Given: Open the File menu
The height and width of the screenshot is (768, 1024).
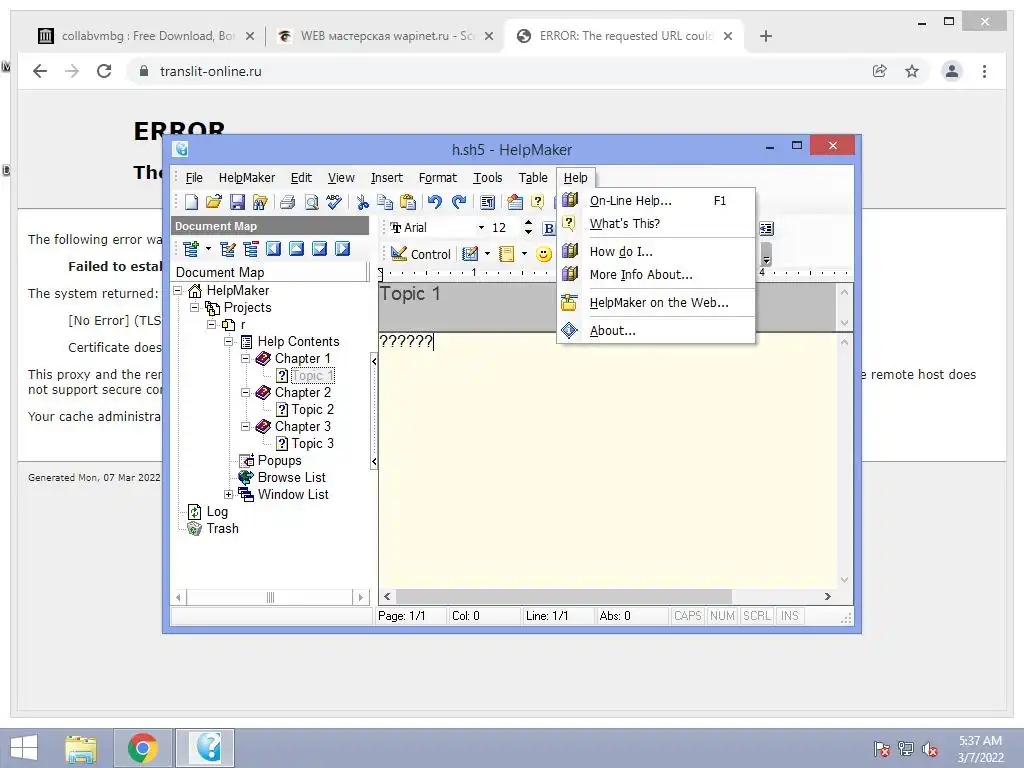Looking at the screenshot, I should tap(194, 178).
